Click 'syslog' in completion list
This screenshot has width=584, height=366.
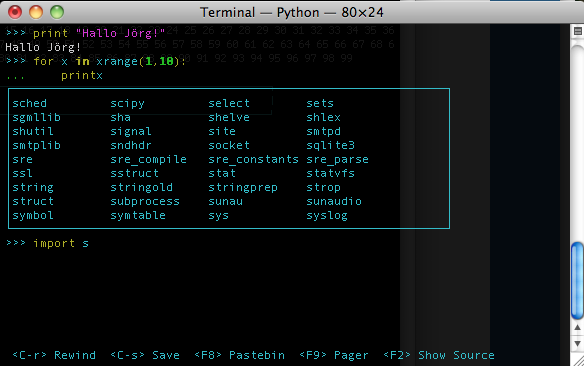pyautogui.click(x=327, y=216)
